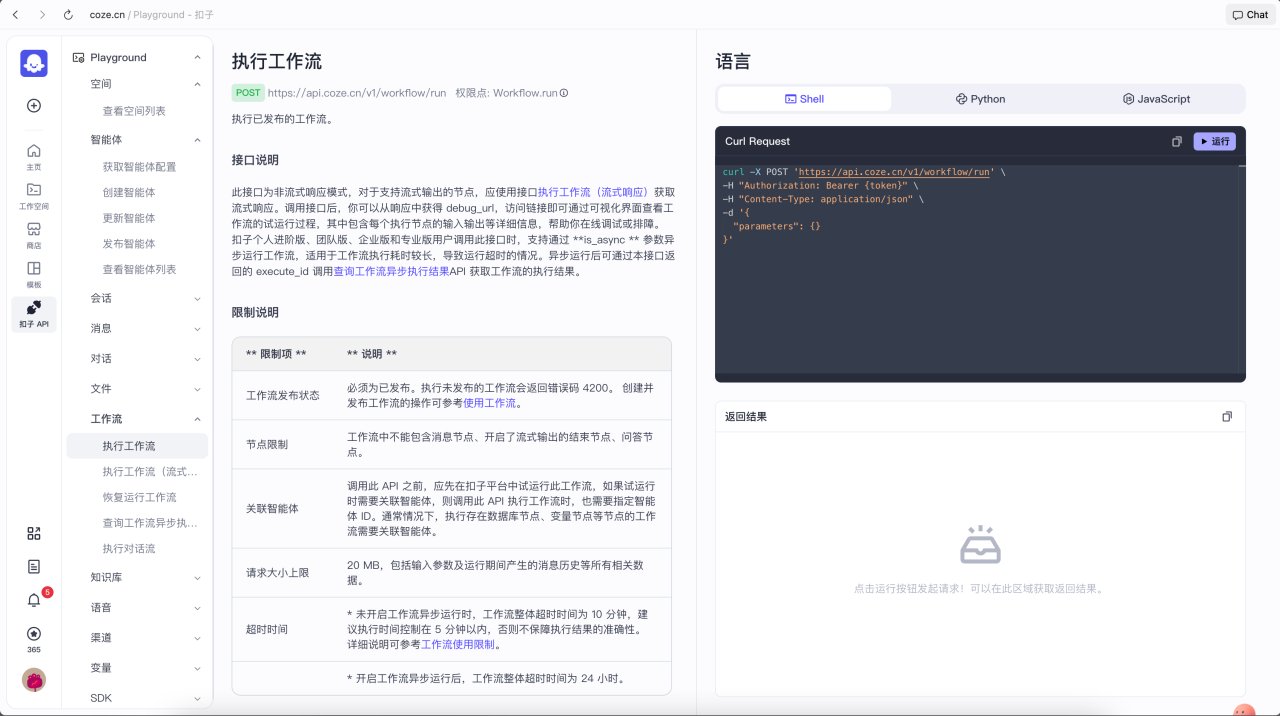Click the Coze logo in the sidebar
The height and width of the screenshot is (716, 1280).
click(34, 63)
